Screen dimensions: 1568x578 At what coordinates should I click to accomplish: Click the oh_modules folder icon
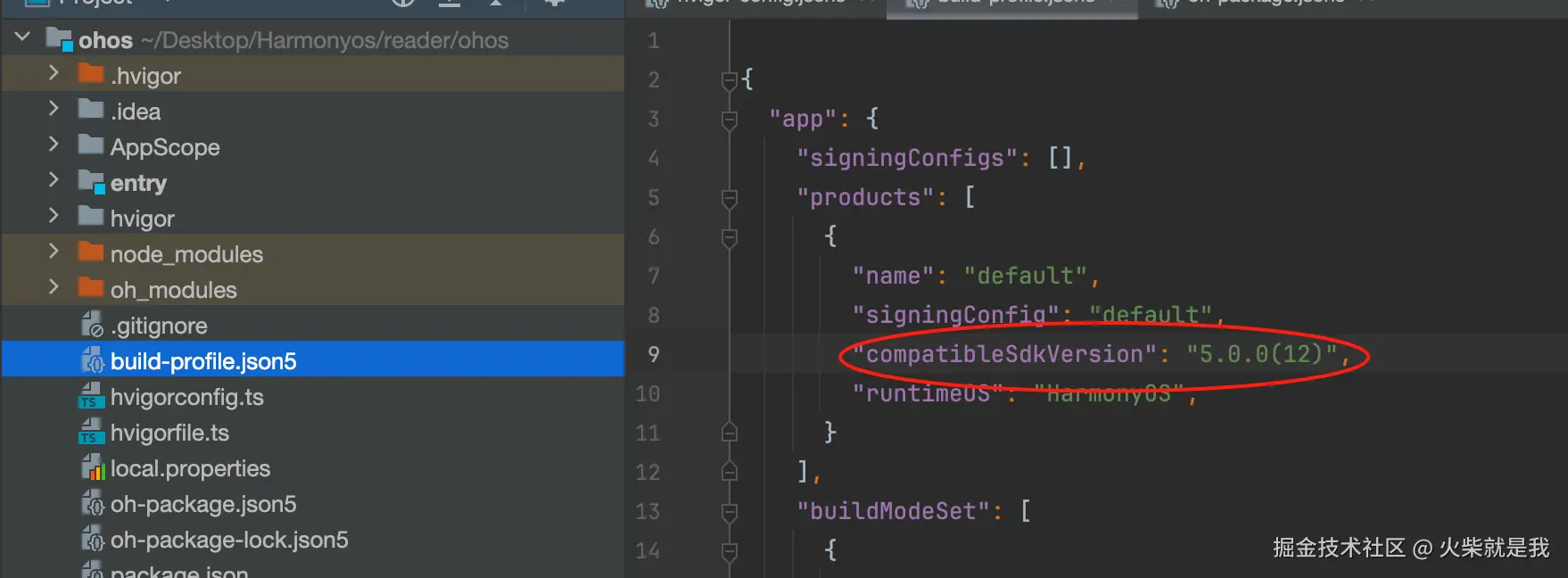coord(91,287)
